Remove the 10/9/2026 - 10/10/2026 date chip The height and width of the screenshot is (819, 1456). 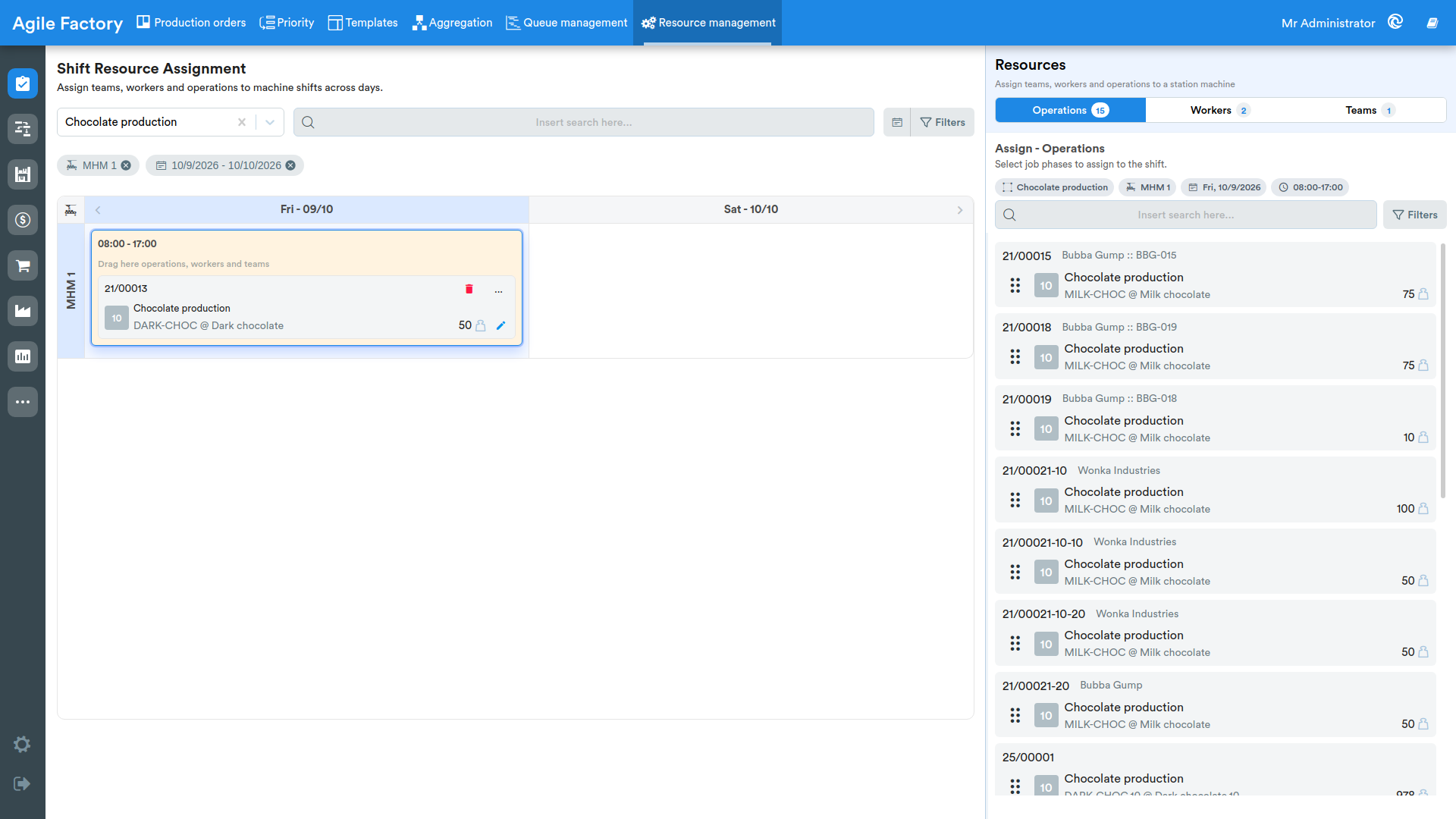tap(290, 165)
